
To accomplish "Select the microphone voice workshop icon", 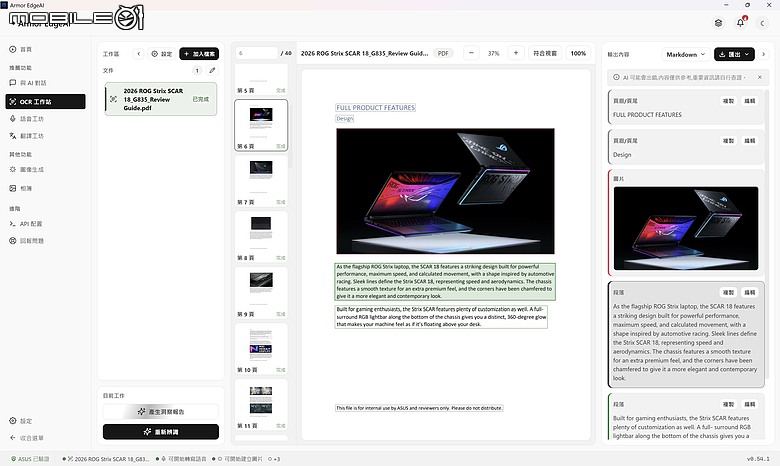I will (x=13, y=119).
